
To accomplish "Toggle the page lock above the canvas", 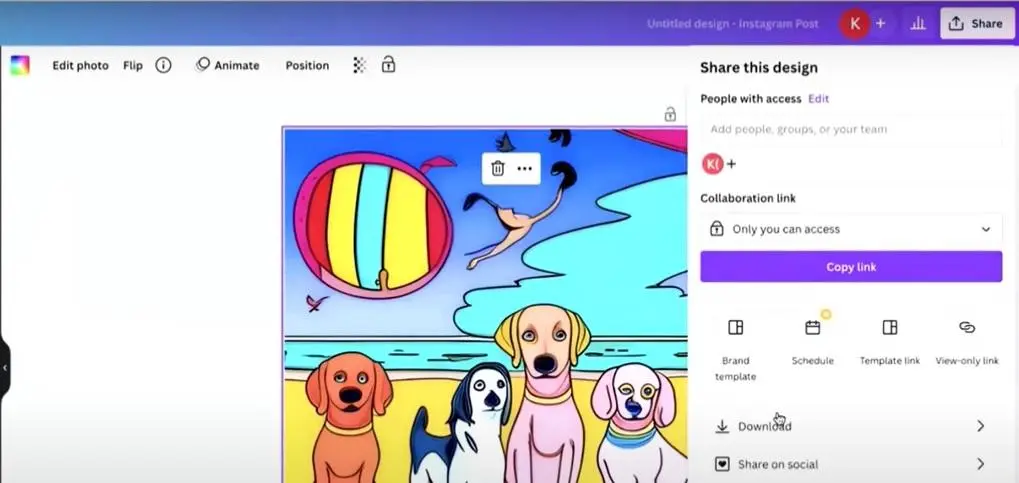I will tap(670, 115).
